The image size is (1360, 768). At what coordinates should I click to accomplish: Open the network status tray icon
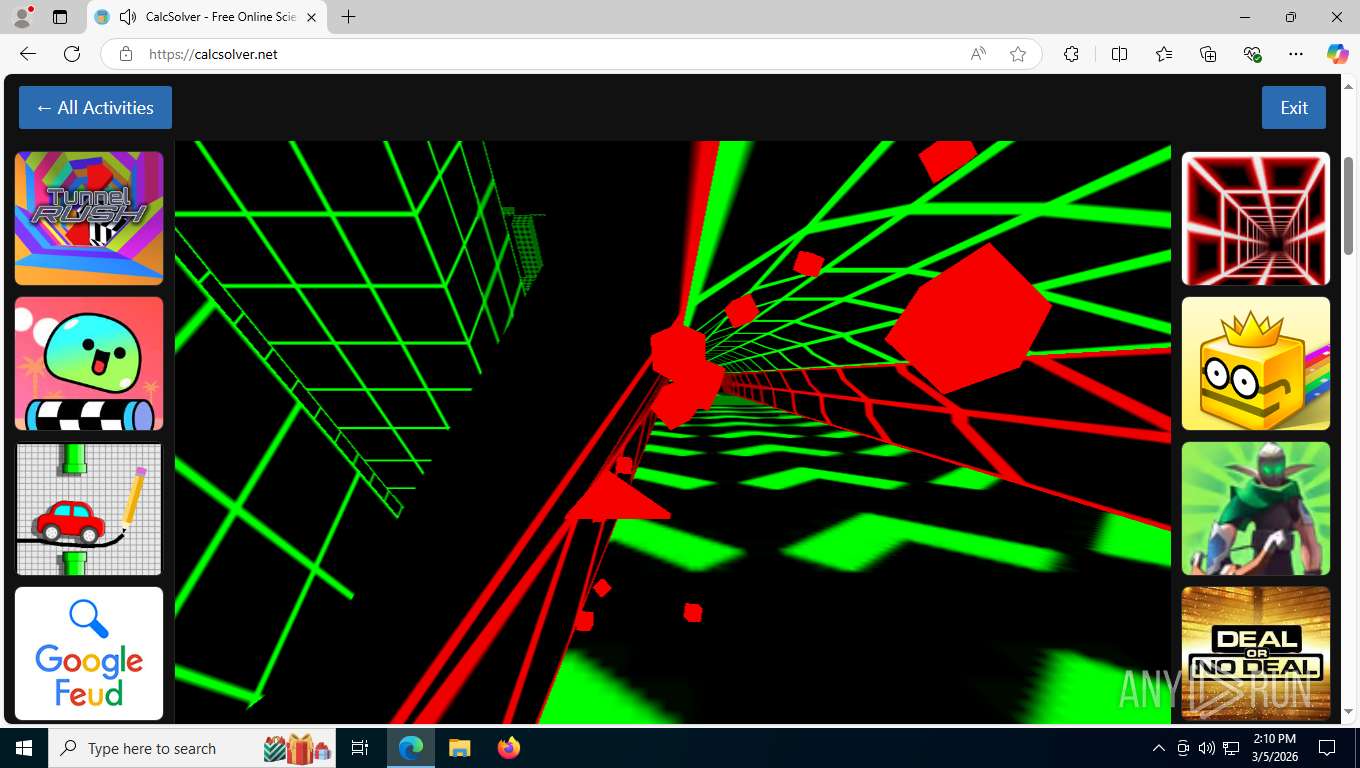pos(1231,748)
